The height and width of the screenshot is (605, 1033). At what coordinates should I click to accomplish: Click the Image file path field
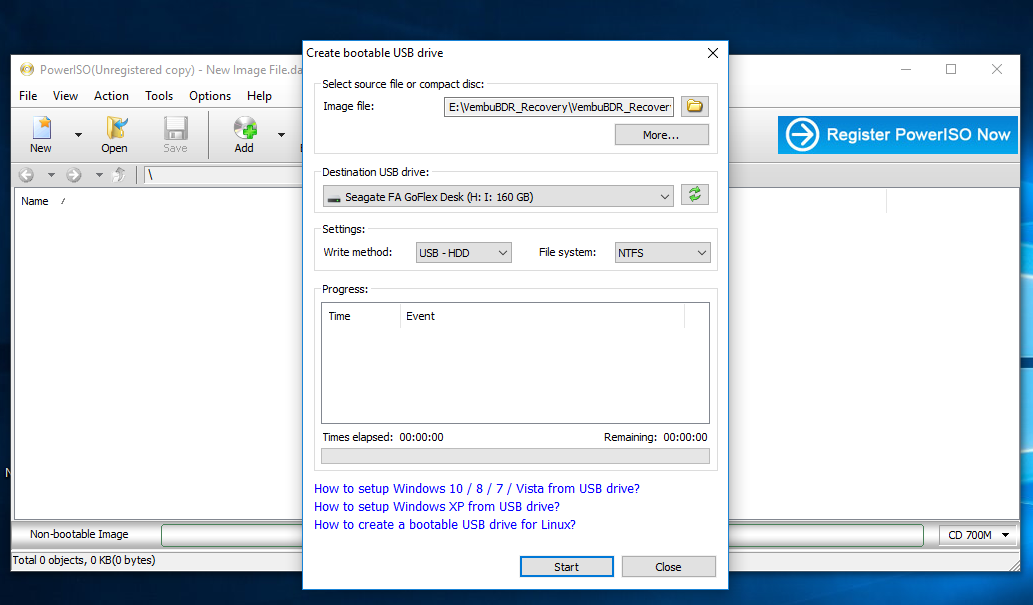tap(559, 107)
